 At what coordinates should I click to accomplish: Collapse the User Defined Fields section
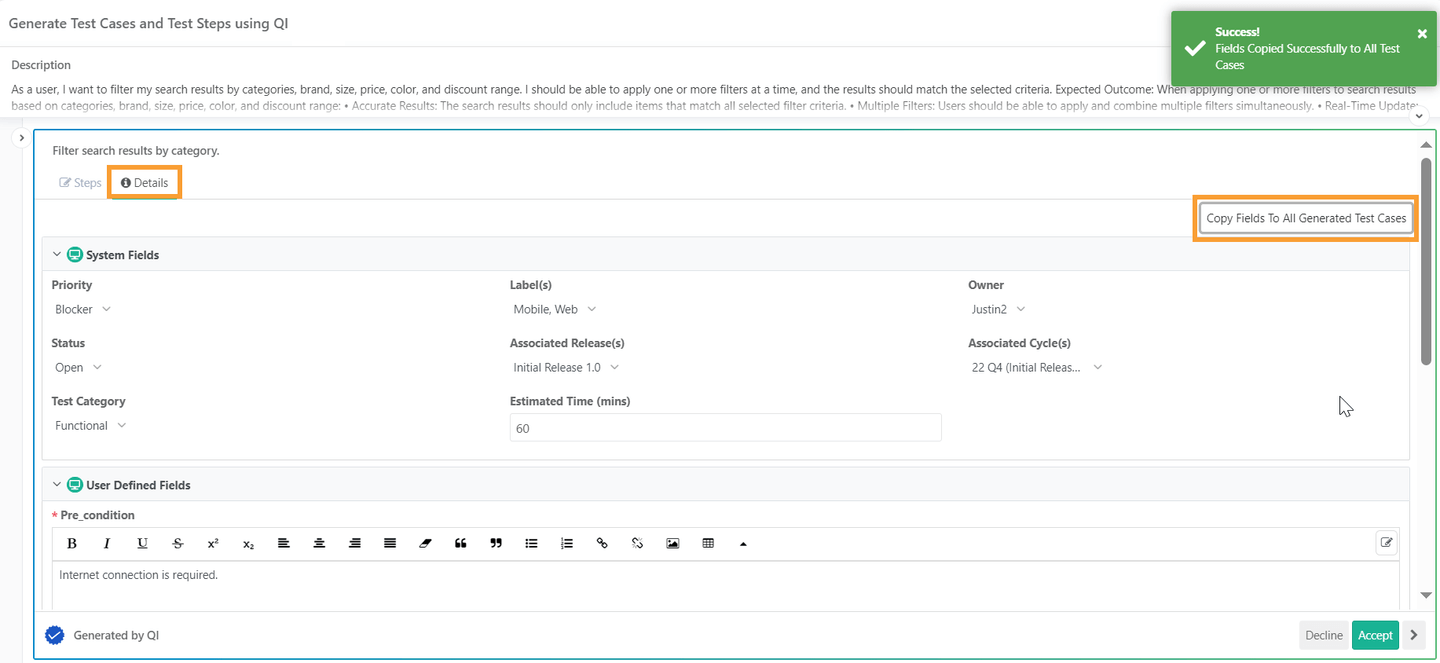point(57,484)
